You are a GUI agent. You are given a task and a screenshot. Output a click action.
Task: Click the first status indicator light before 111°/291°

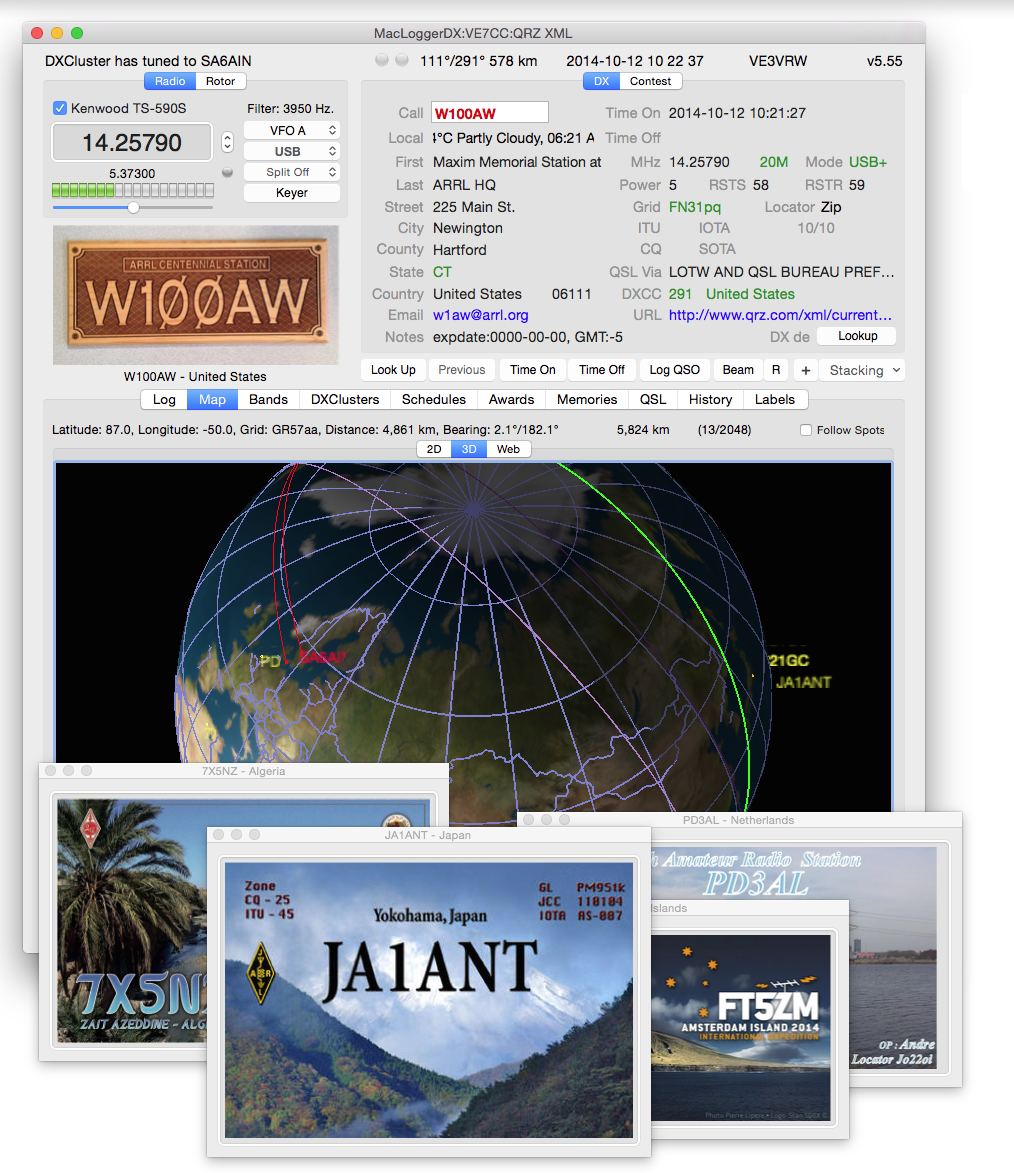point(382,60)
